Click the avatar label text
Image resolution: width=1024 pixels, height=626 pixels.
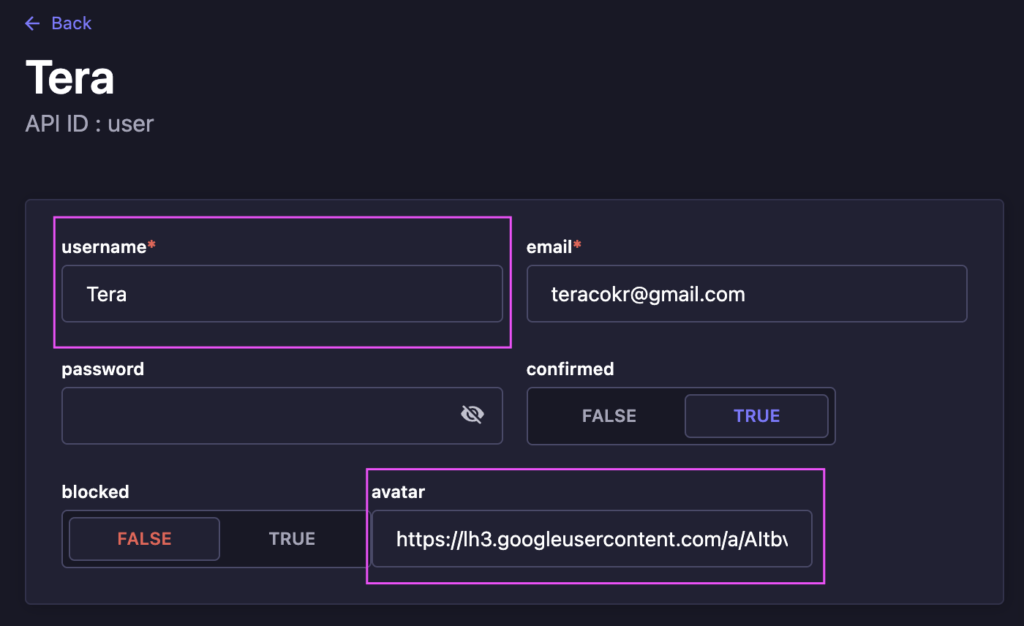tap(398, 492)
